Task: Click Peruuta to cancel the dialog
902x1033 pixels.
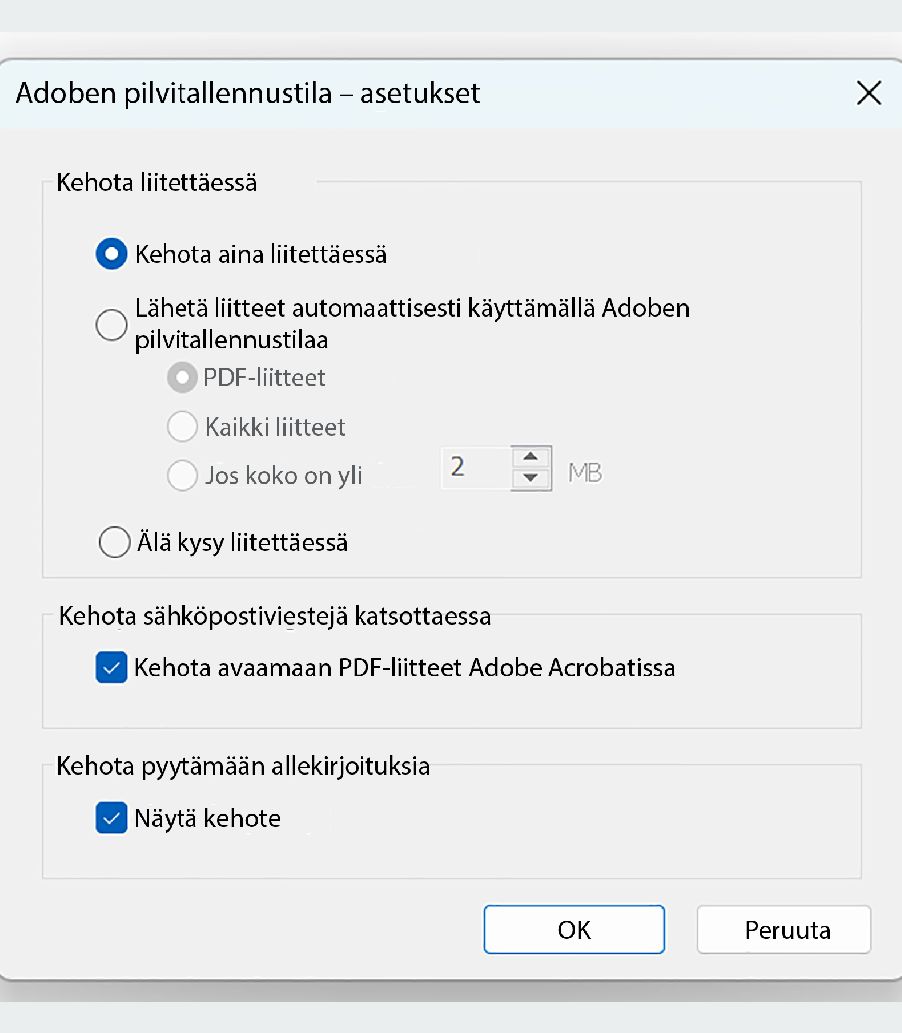Action: click(784, 929)
